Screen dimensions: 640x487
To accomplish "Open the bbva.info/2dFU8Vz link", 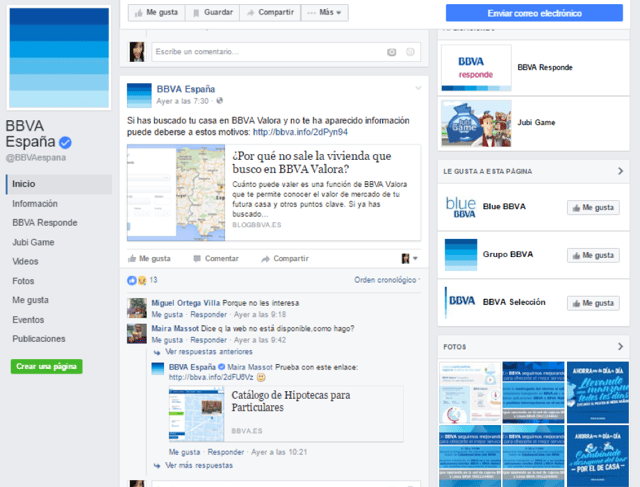I will (x=211, y=378).
